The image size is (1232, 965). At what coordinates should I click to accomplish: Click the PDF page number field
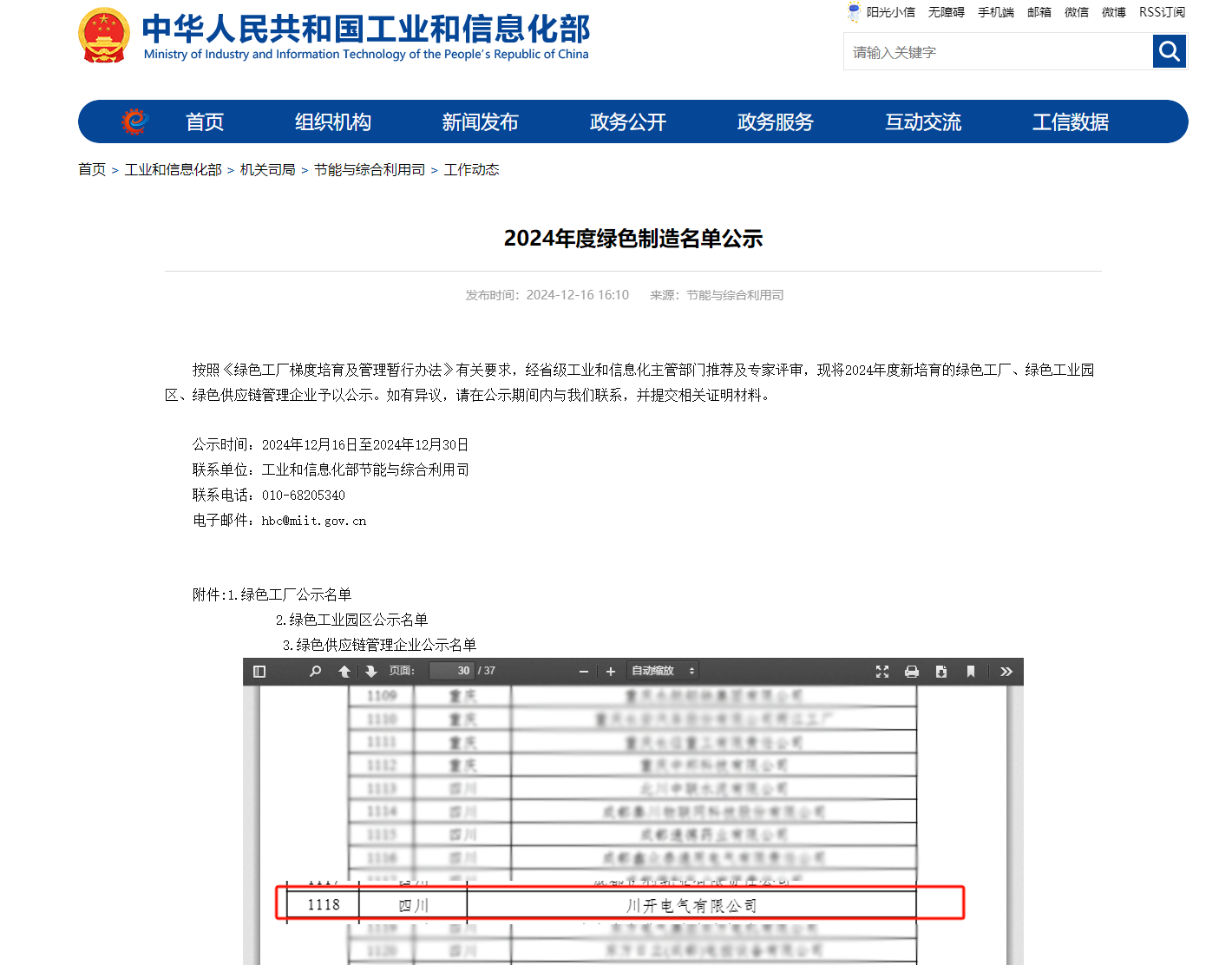tap(452, 671)
